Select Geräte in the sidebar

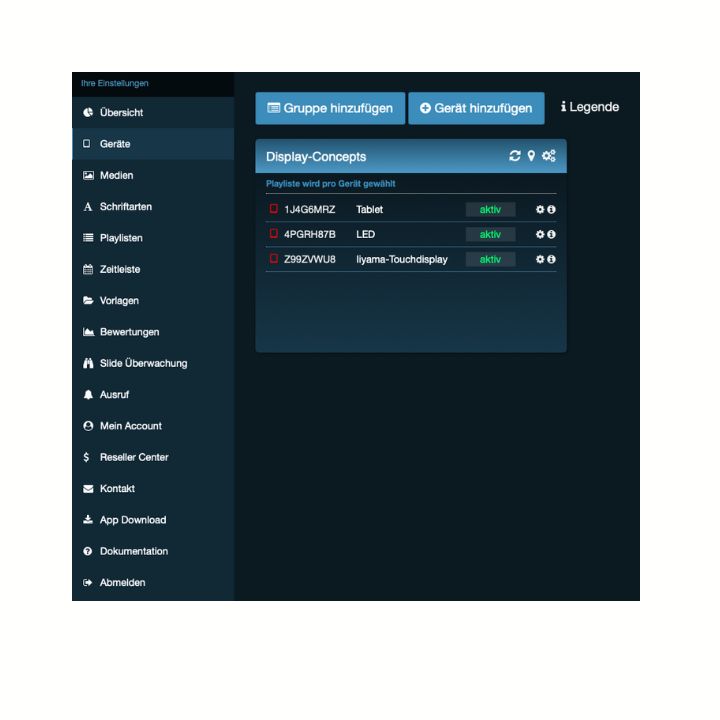coord(153,144)
